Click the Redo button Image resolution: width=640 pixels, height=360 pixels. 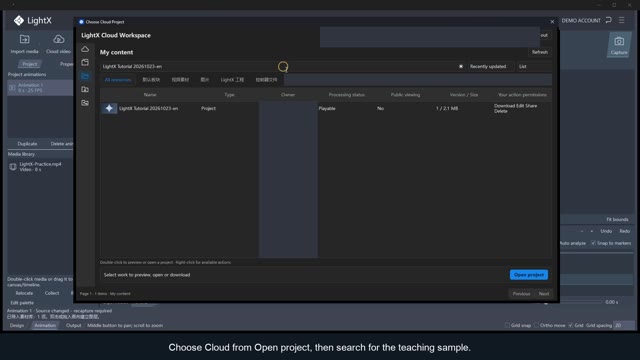click(624, 231)
